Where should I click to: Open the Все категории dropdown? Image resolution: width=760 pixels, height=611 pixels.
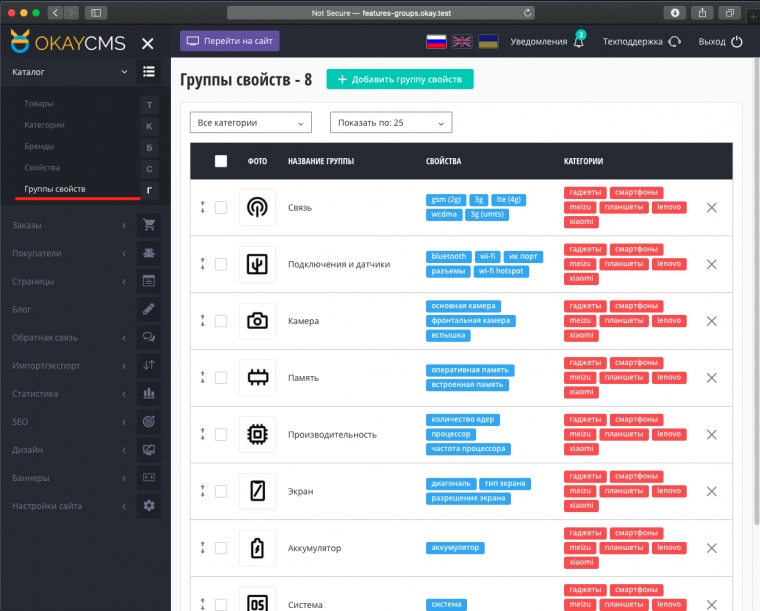tap(251, 123)
